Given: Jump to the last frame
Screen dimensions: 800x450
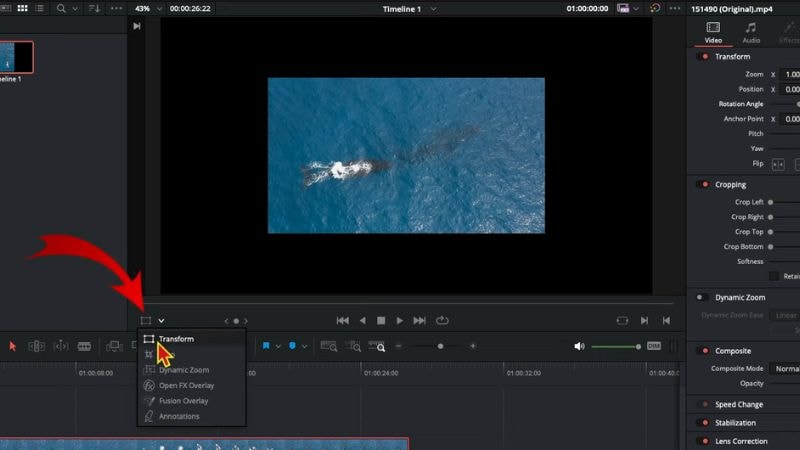Looking at the screenshot, I should click(x=419, y=320).
